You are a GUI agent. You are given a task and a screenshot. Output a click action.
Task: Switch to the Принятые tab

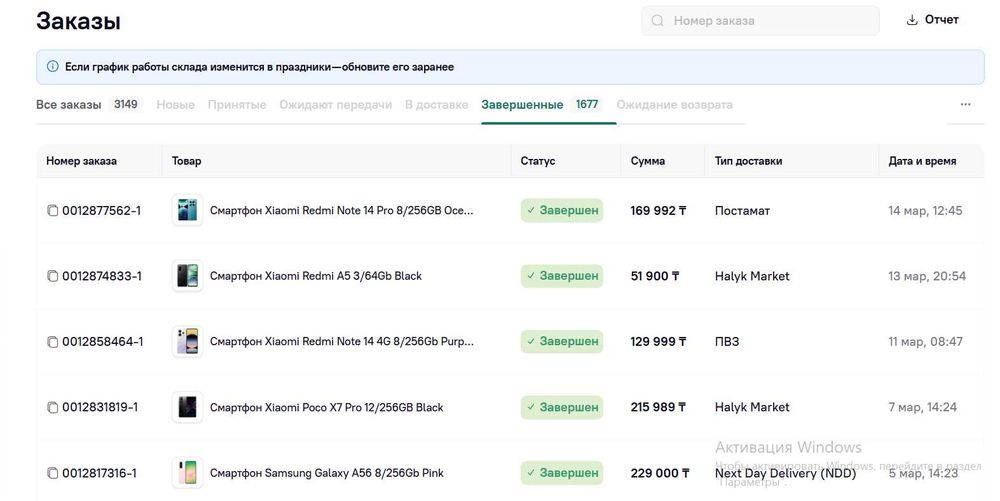point(237,105)
